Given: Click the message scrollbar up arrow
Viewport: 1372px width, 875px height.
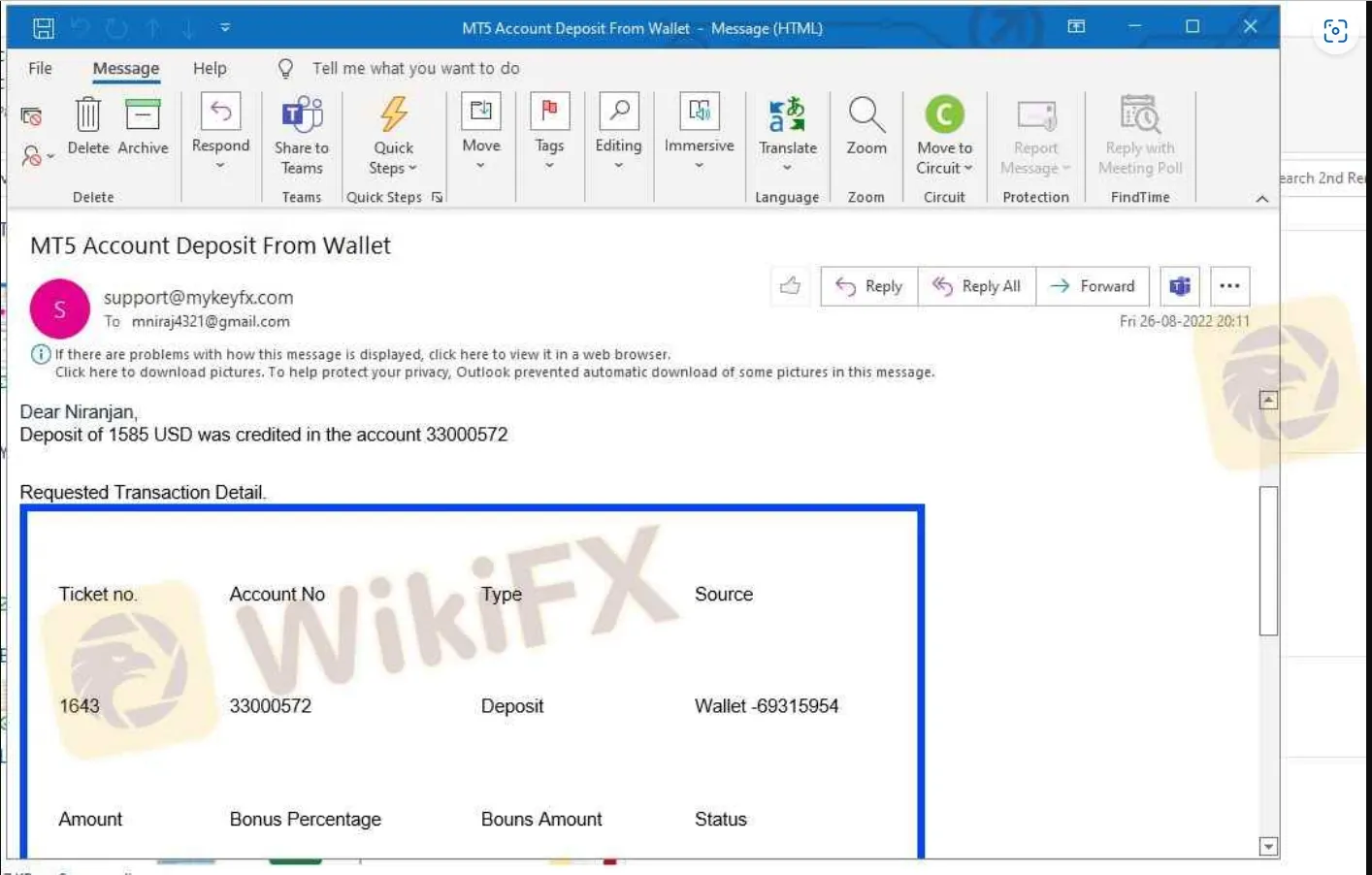Looking at the screenshot, I should [1268, 400].
